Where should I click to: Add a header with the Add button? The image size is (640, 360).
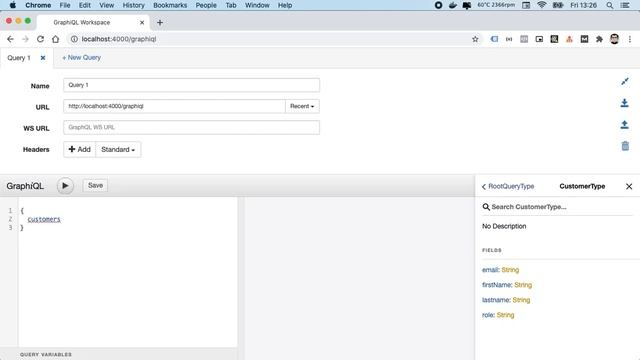tap(80, 149)
